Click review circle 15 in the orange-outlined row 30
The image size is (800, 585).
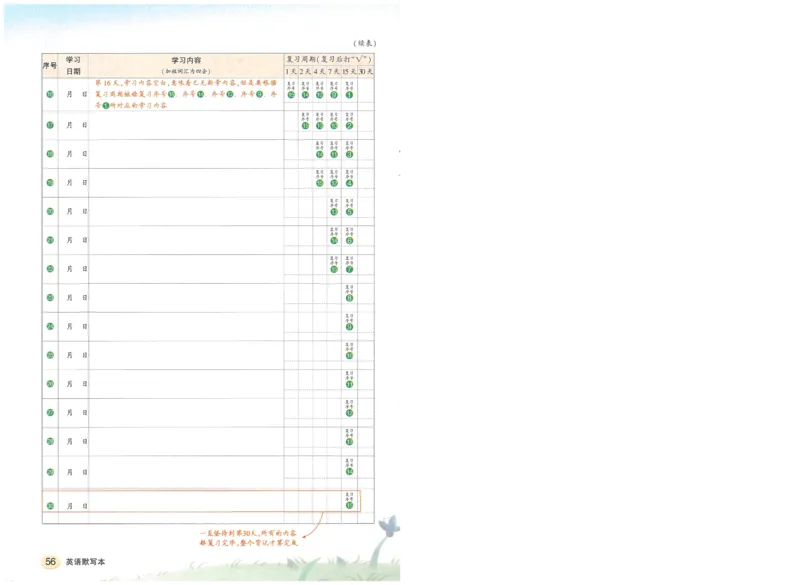click(349, 505)
